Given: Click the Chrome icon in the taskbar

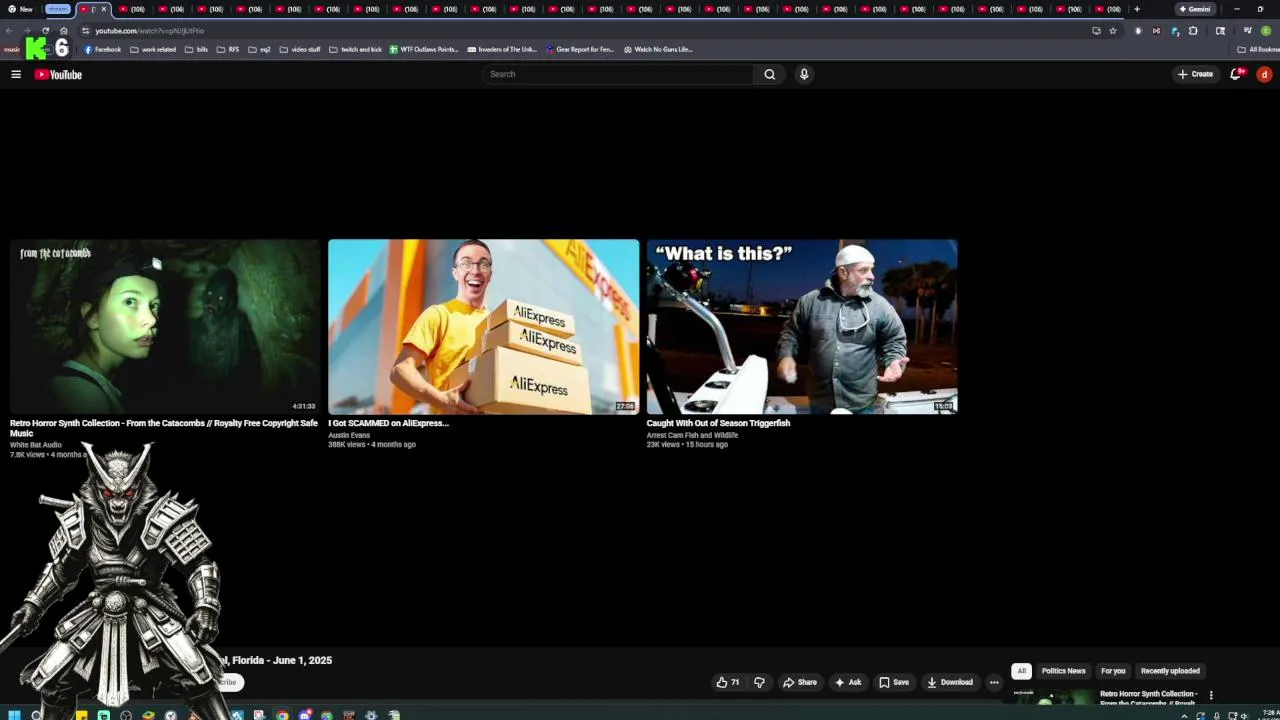Looking at the screenshot, I should (x=282, y=715).
